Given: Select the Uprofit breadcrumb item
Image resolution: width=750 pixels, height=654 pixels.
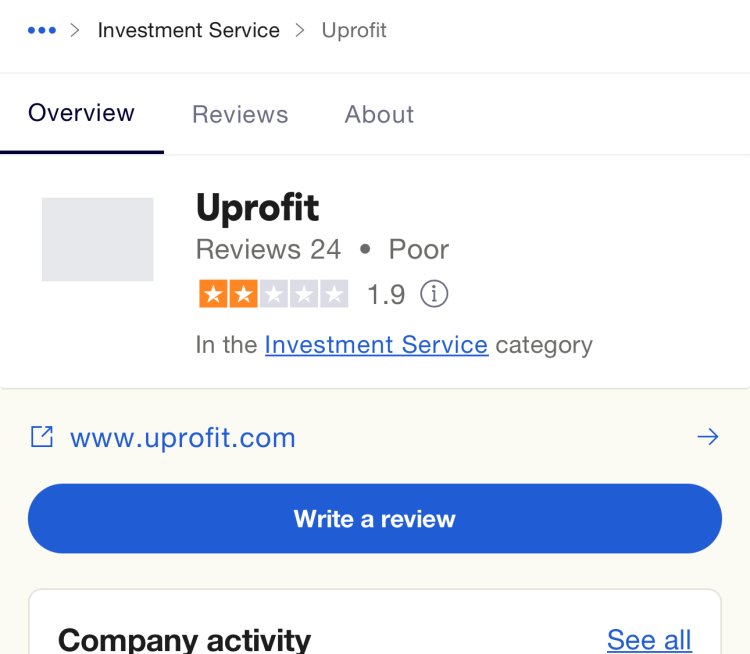Looking at the screenshot, I should tap(354, 30).
